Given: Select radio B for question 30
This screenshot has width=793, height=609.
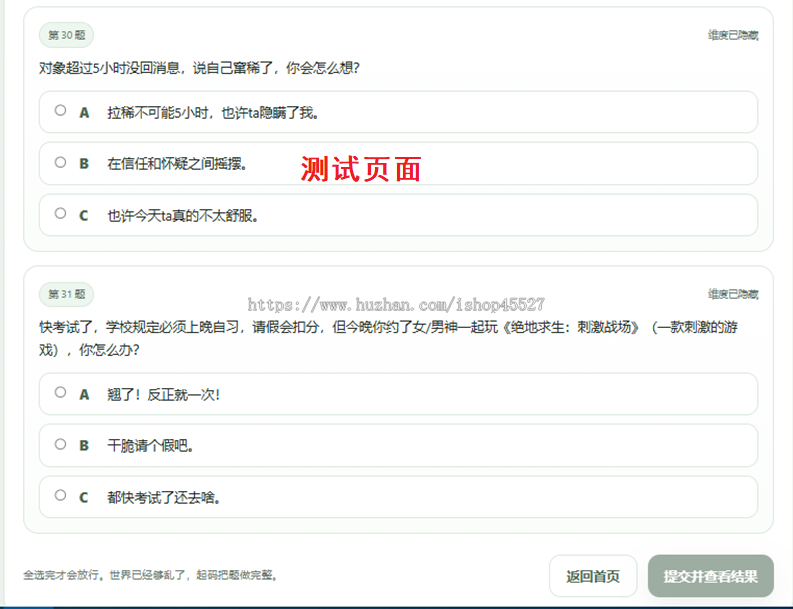Looking at the screenshot, I should 60,162.
